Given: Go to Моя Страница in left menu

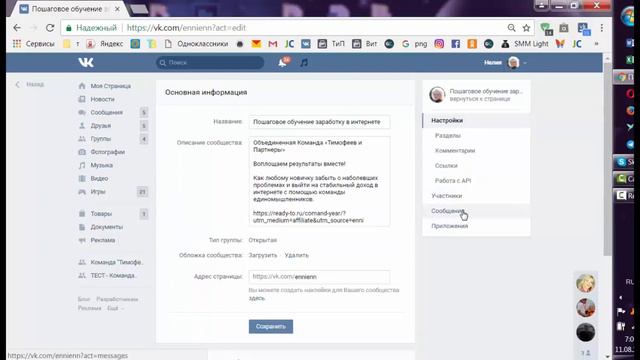Looking at the screenshot, I should (111, 86).
